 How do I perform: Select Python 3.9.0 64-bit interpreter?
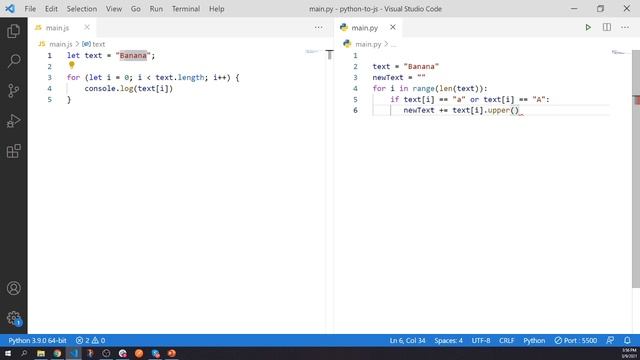pos(37,340)
